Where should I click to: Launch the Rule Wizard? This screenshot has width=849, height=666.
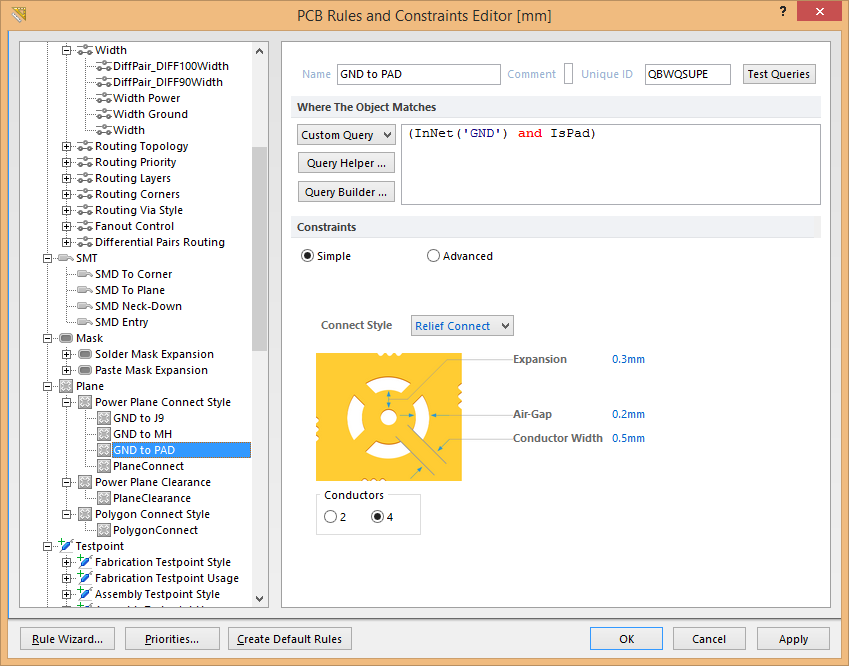68,639
